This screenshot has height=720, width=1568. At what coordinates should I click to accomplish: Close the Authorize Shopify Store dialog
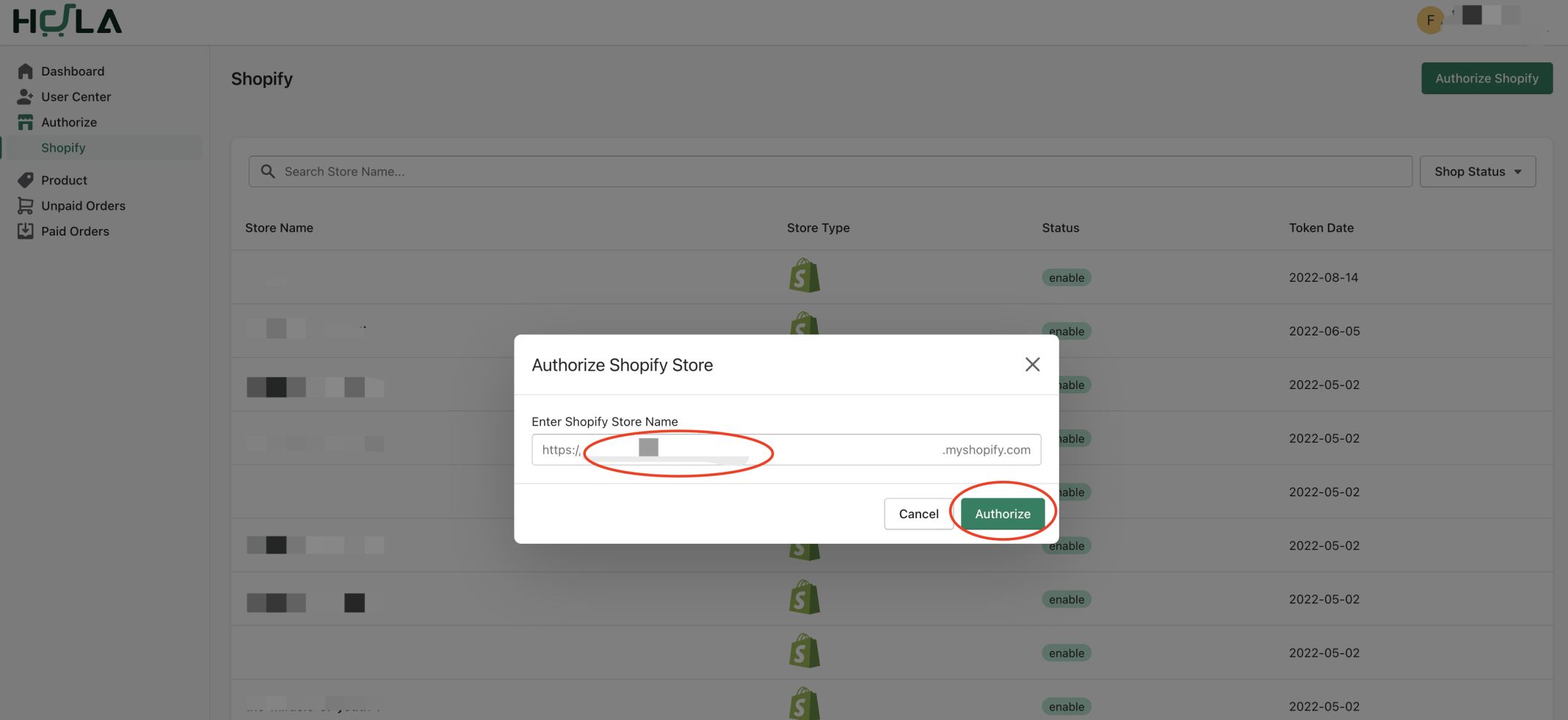1032,365
